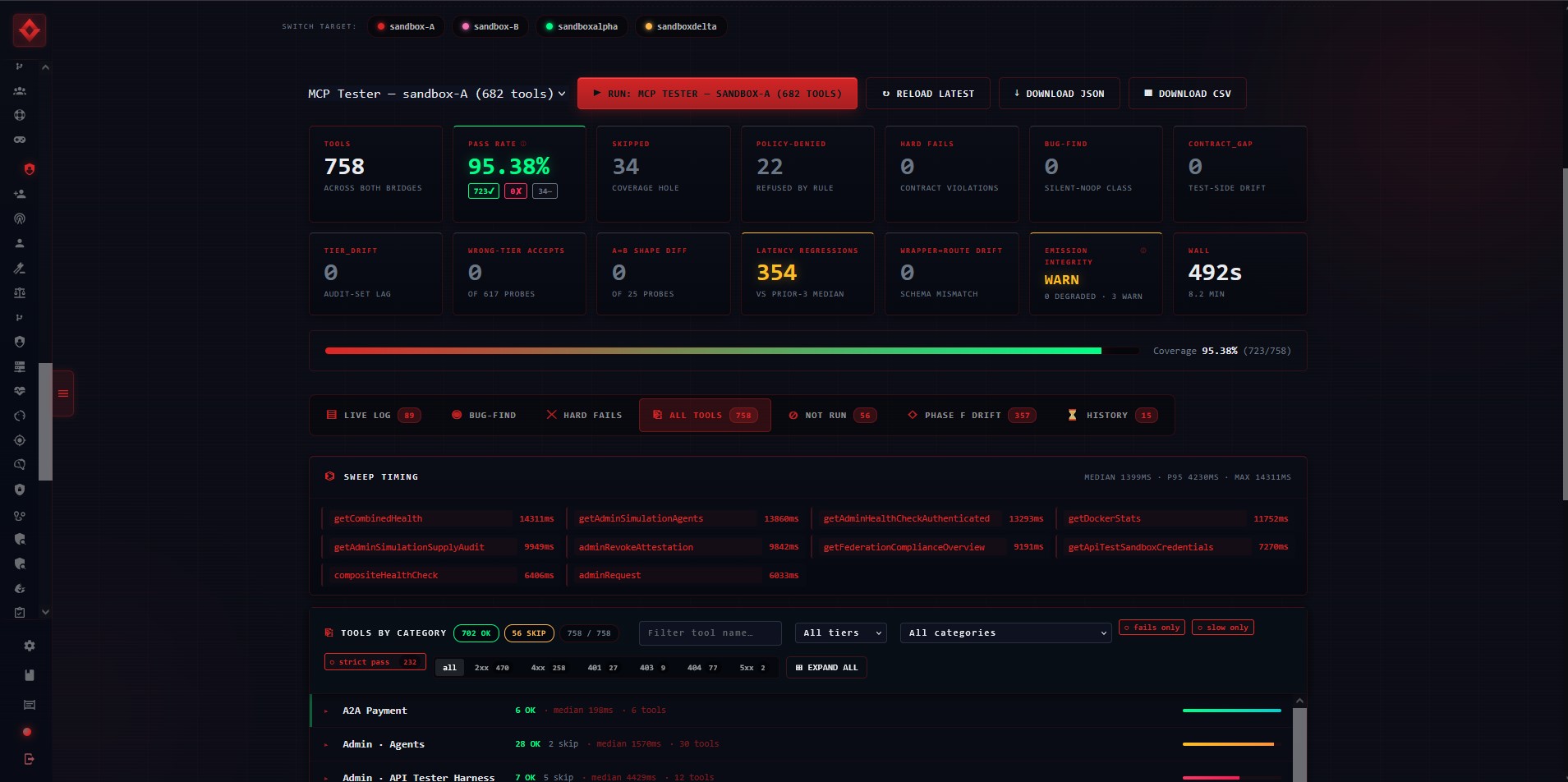Open the bookmark book sidebar icon
This screenshot has height=782, width=1568.
pos(30,675)
